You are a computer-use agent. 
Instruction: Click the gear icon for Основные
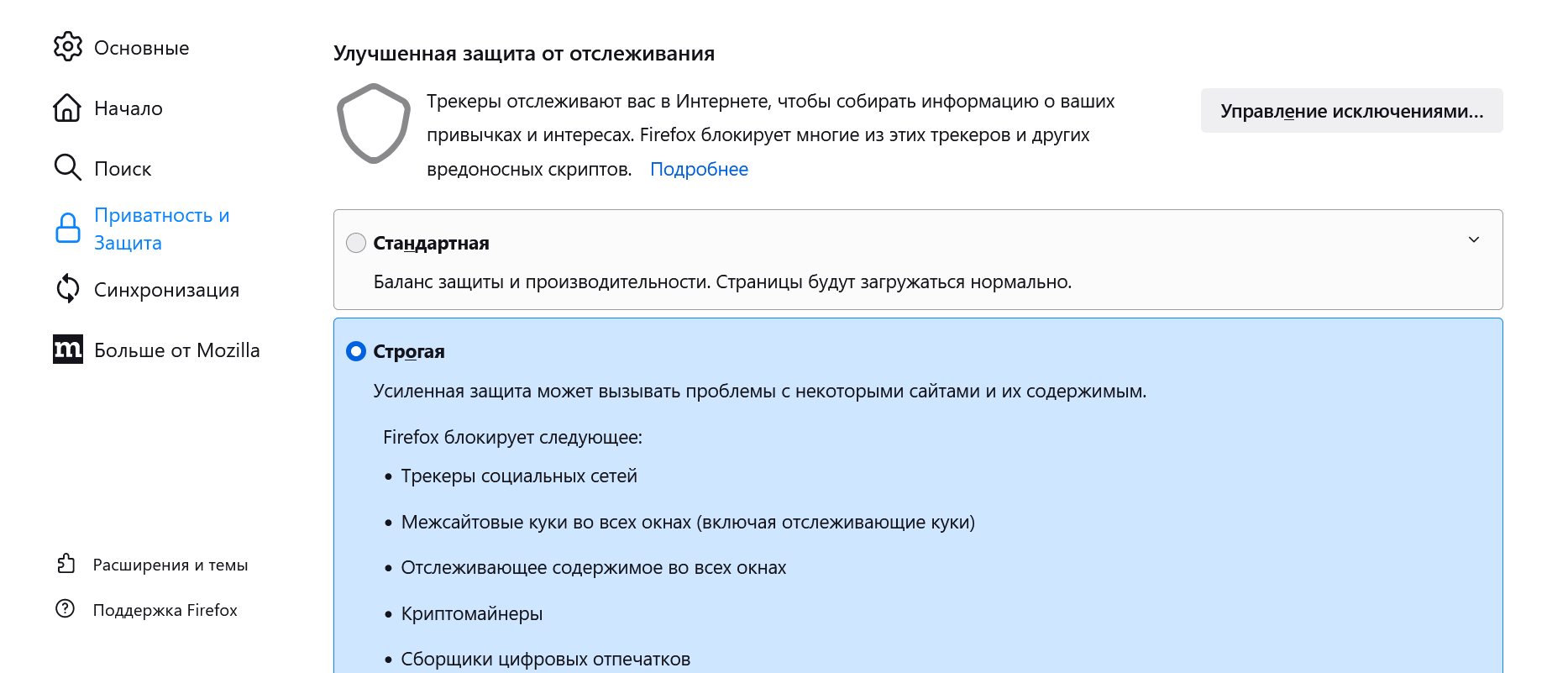pyautogui.click(x=68, y=47)
